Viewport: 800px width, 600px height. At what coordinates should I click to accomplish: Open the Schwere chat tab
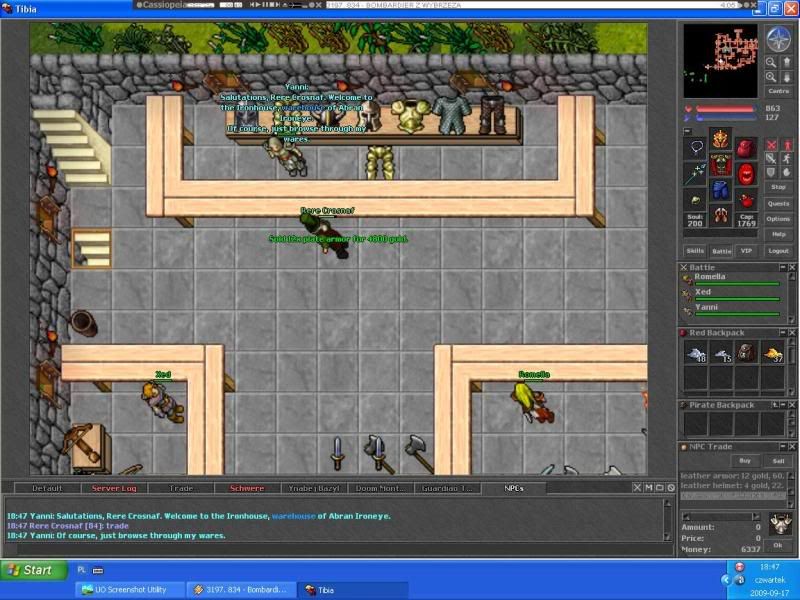[x=247, y=488]
